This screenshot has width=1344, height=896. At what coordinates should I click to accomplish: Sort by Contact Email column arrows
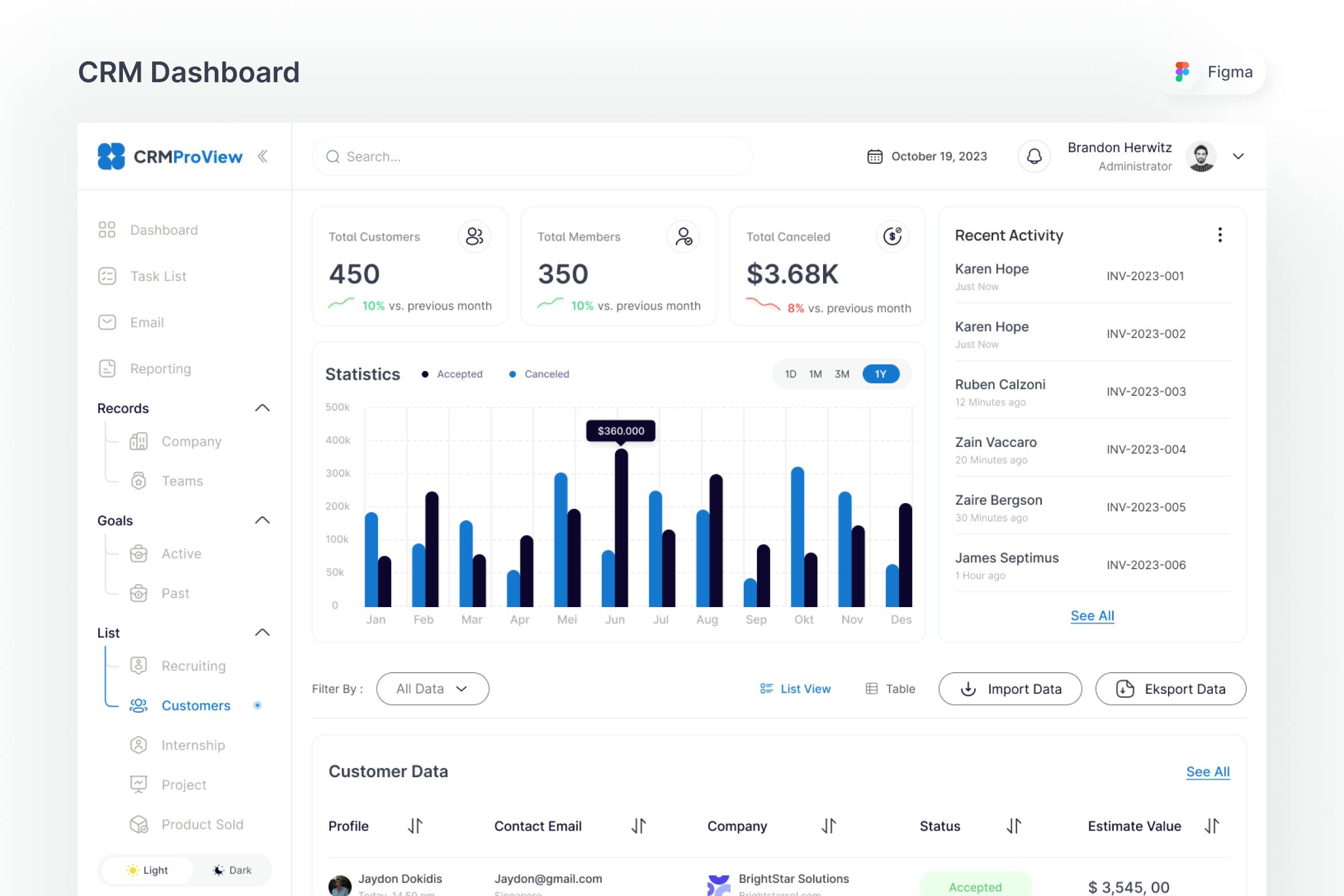pyautogui.click(x=639, y=826)
